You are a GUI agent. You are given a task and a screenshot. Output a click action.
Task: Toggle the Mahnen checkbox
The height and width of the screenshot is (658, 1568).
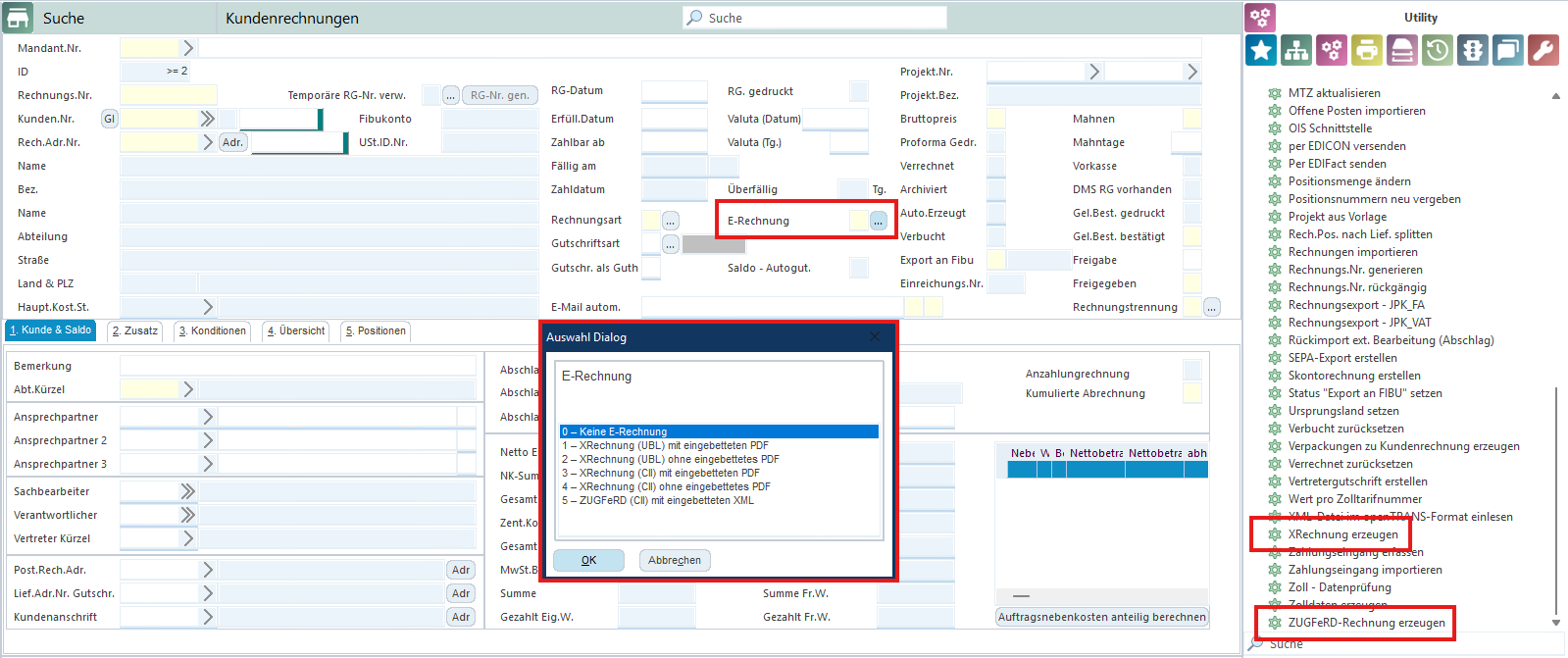pos(1191,119)
